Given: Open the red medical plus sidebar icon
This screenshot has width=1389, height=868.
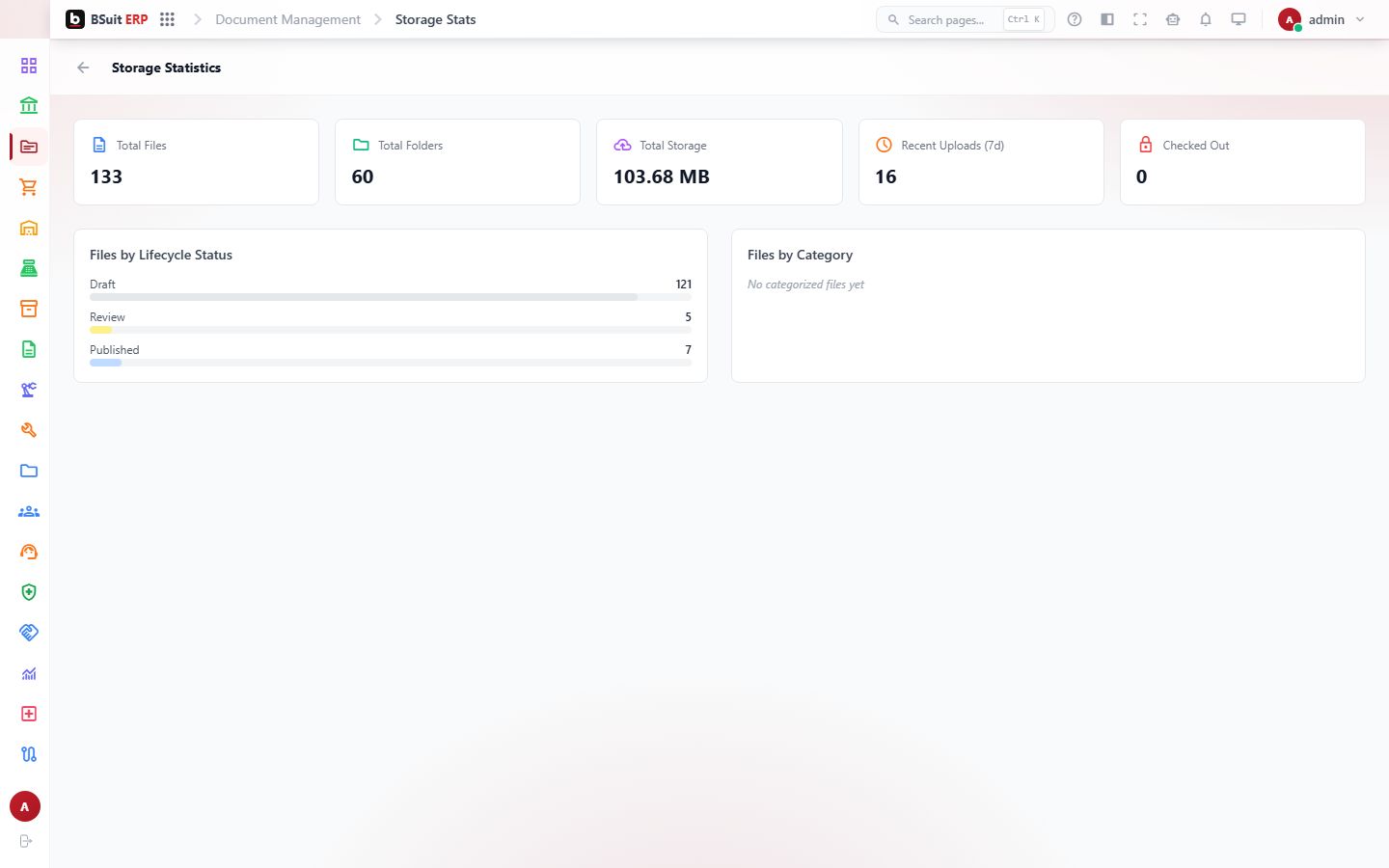Looking at the screenshot, I should click(x=29, y=714).
